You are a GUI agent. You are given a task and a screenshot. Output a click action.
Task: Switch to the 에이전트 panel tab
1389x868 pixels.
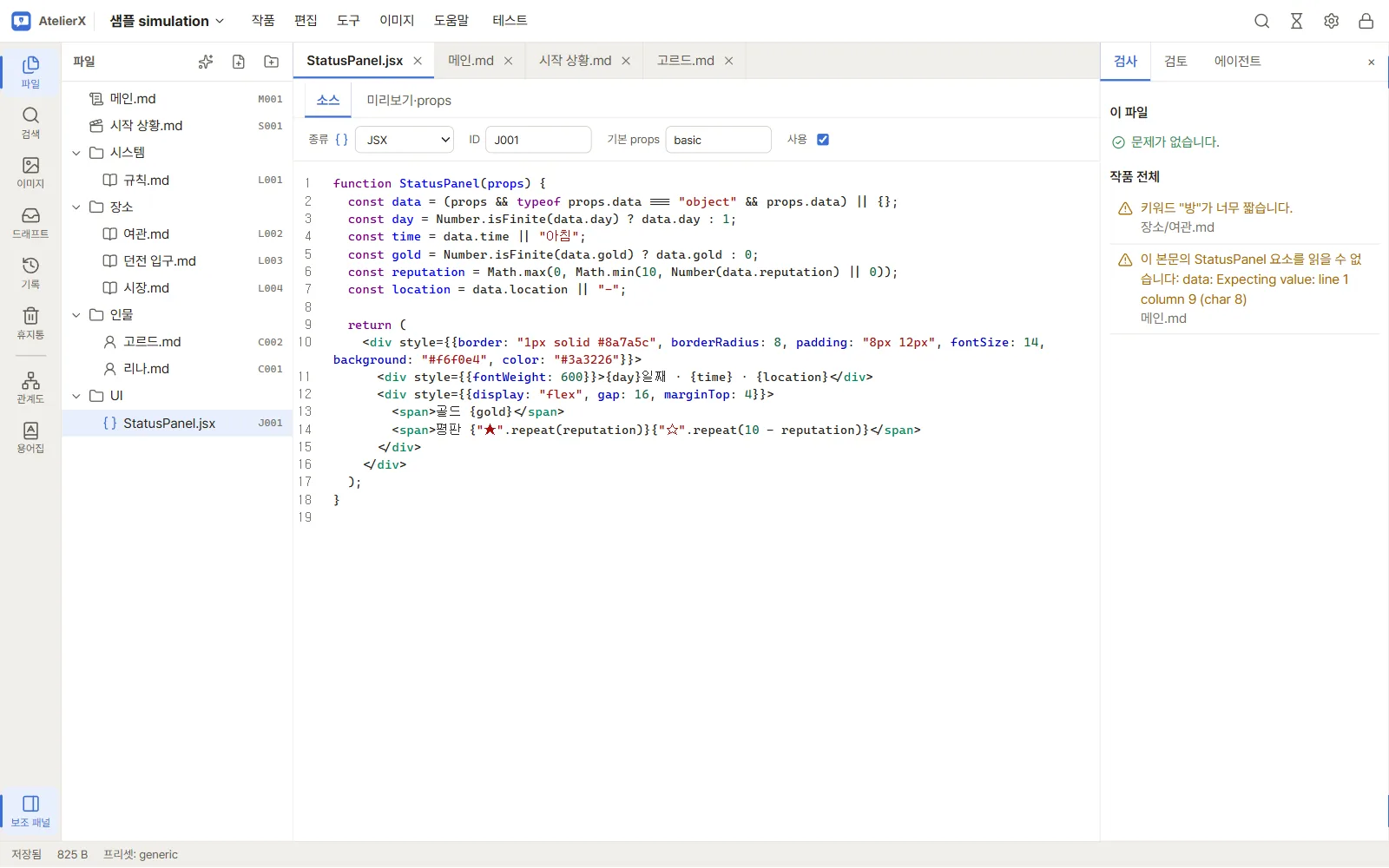tap(1238, 62)
